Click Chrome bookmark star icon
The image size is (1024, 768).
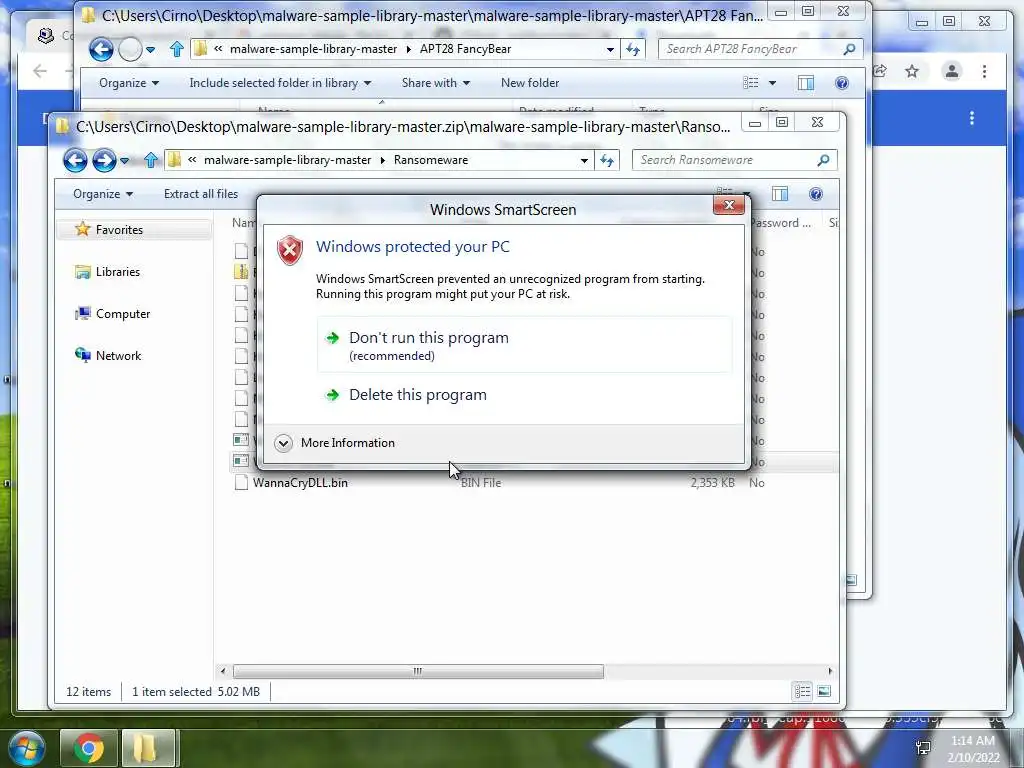(x=912, y=71)
